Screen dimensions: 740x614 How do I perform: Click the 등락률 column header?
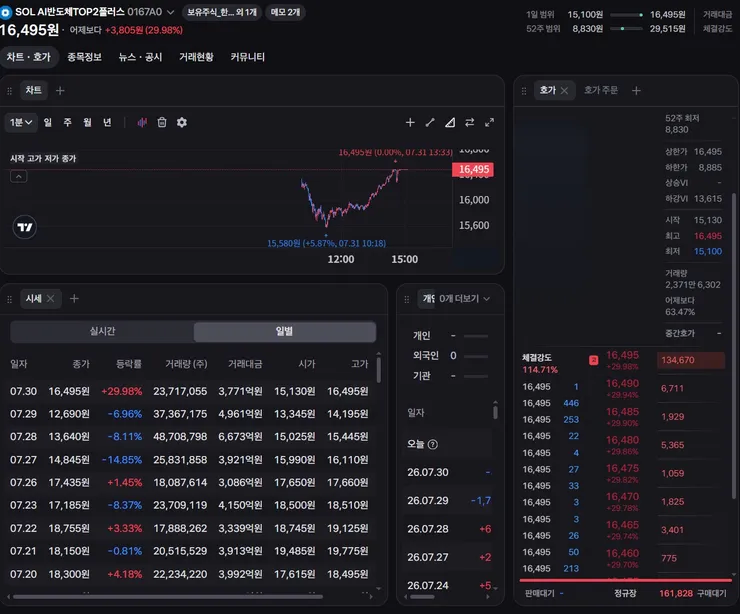click(129, 364)
